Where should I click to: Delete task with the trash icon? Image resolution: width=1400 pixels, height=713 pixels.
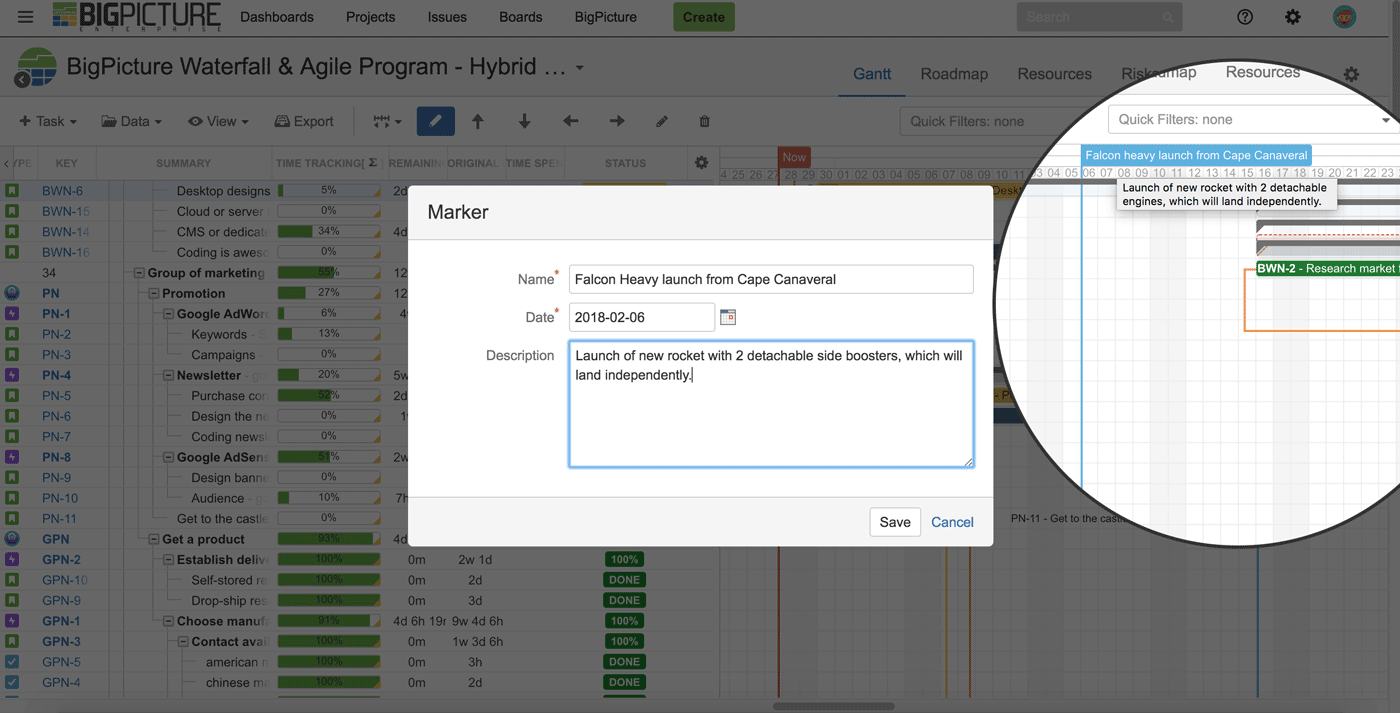coord(704,121)
